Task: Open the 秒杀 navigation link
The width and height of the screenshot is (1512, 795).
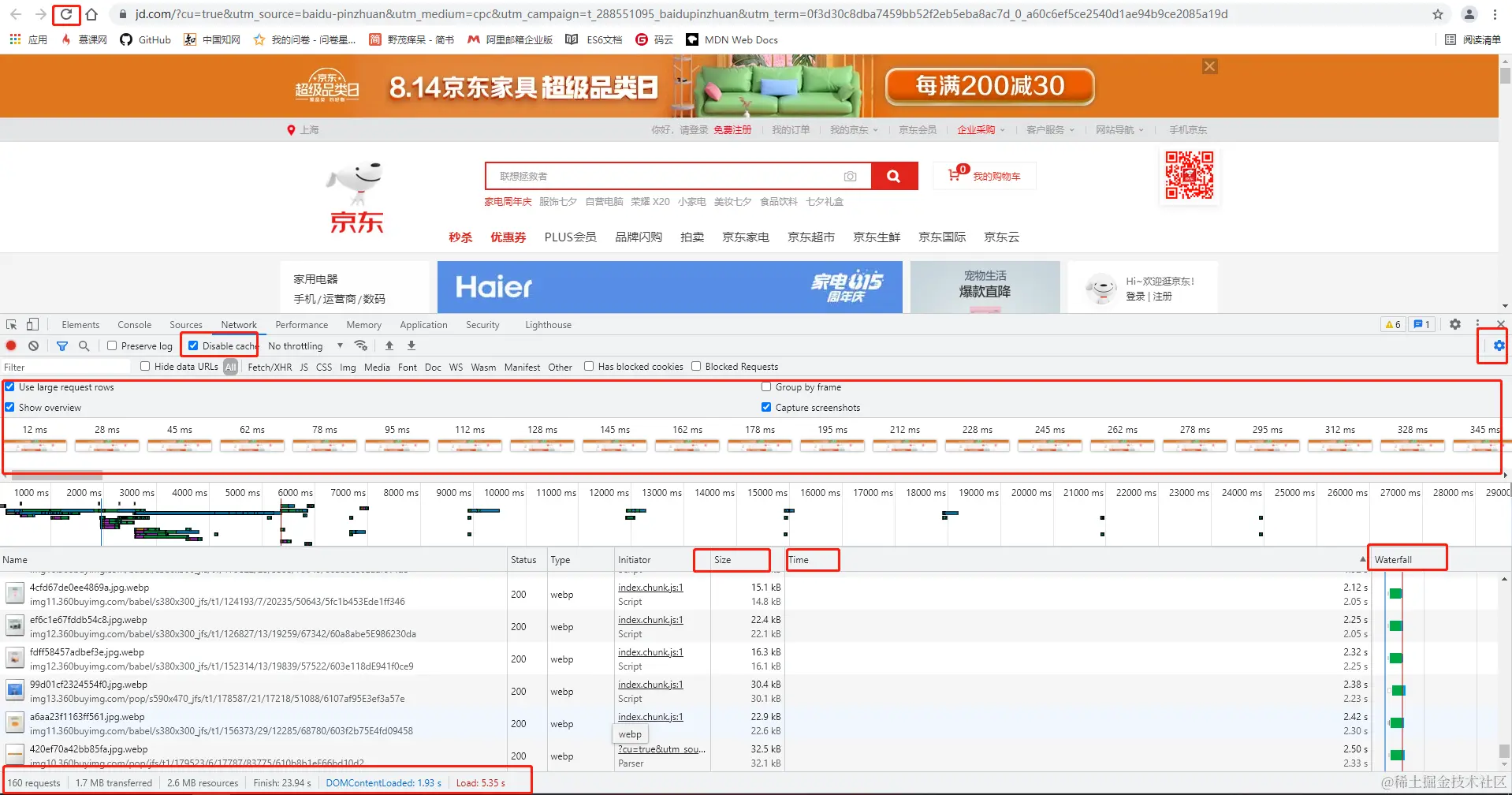Action: pos(460,237)
